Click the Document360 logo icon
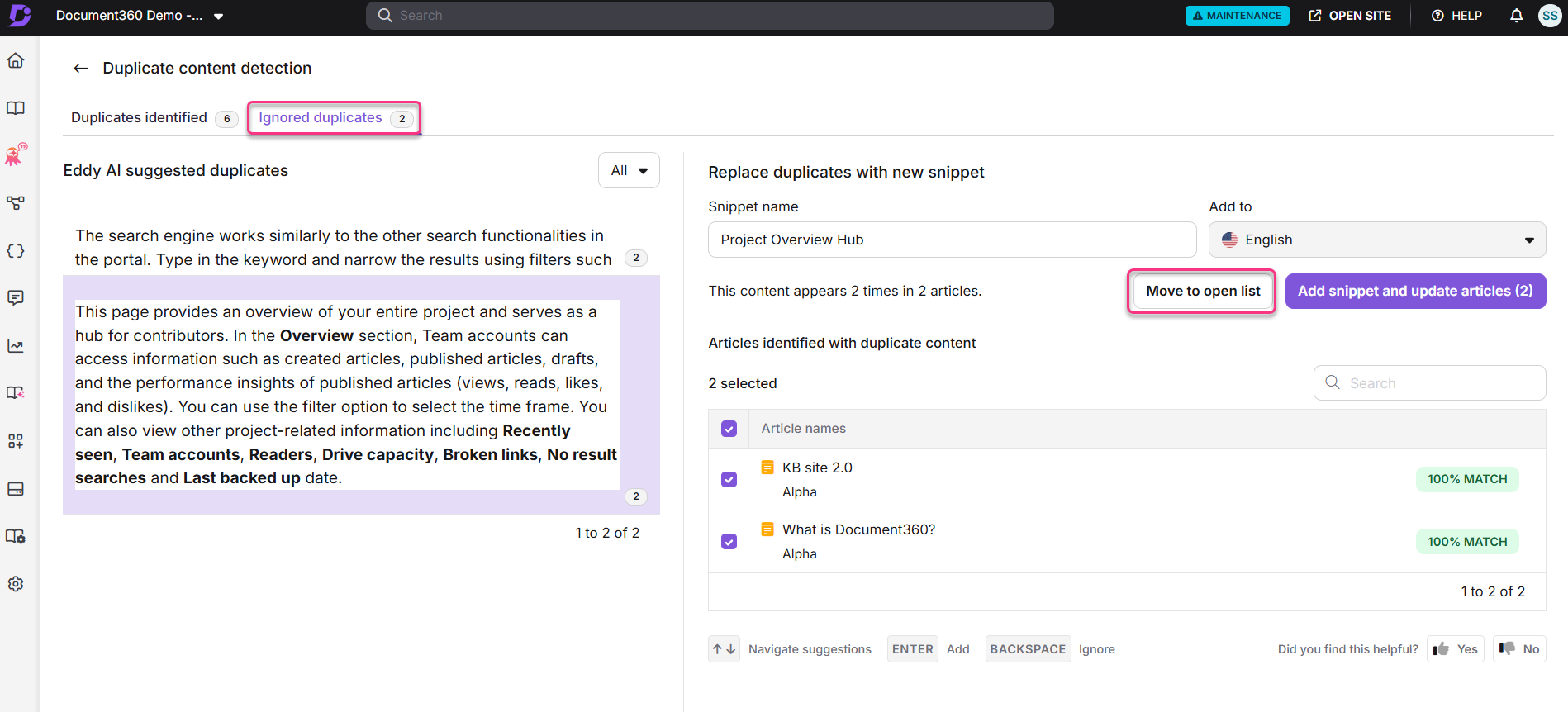The height and width of the screenshot is (712, 1568). pos(20,15)
